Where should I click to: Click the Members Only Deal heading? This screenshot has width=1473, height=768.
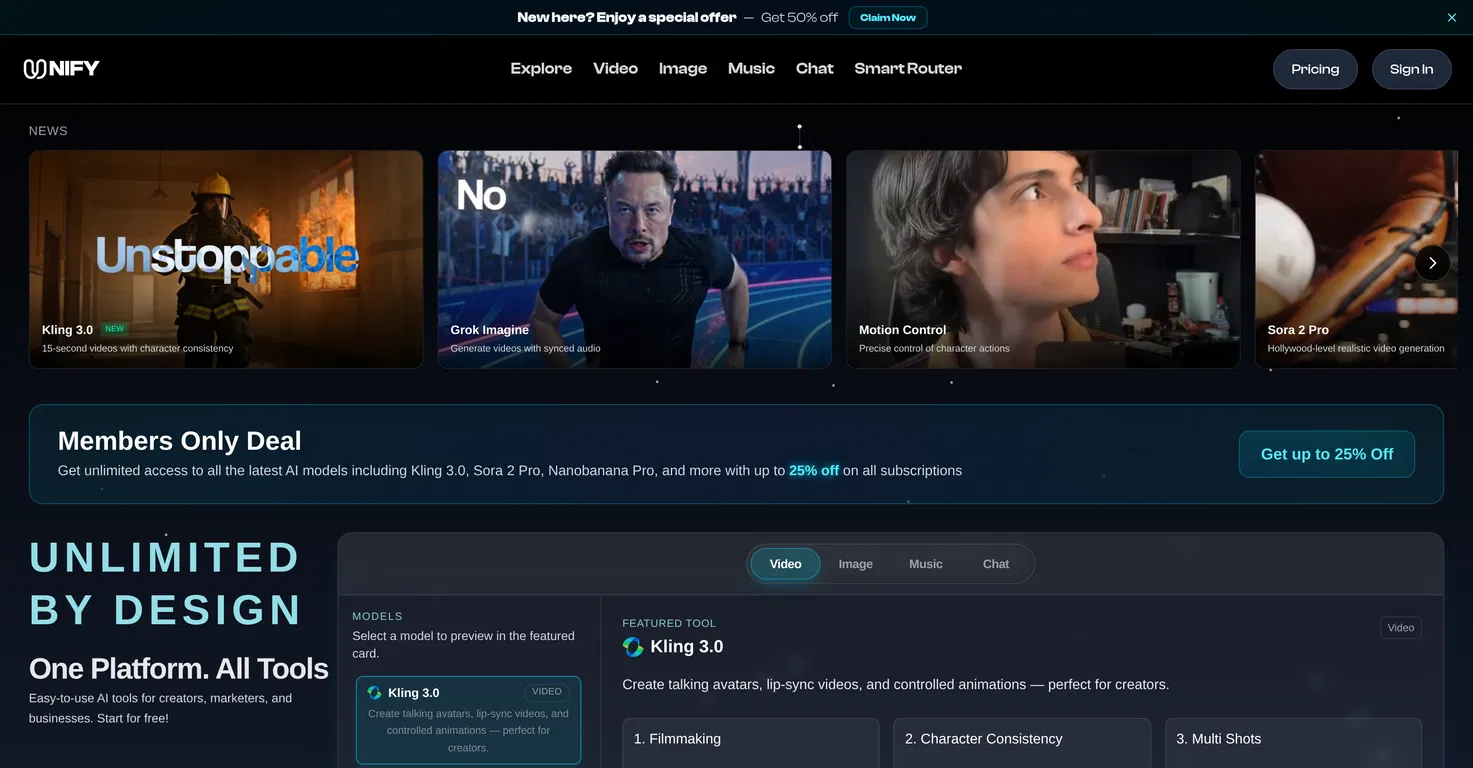(180, 441)
